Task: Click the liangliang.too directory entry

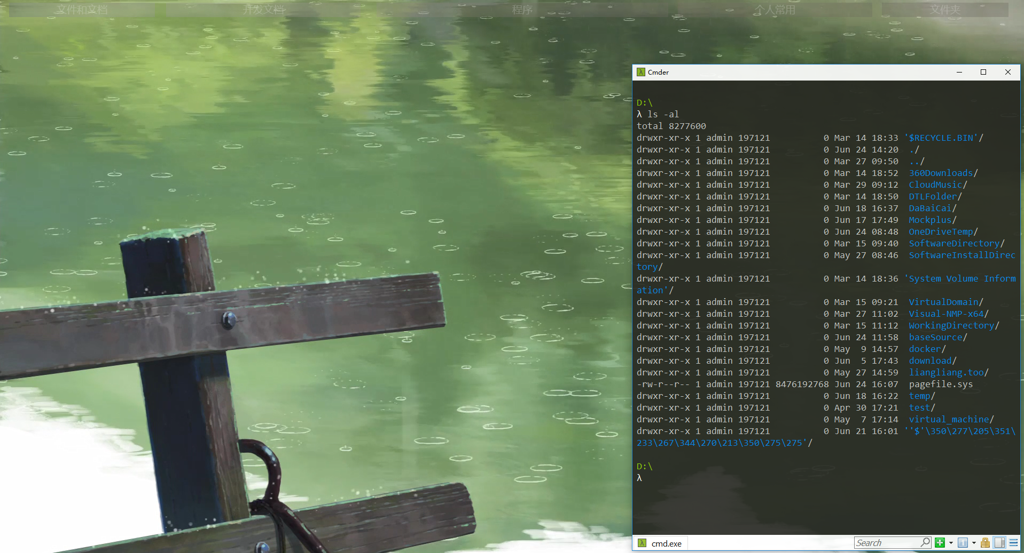Action: click(x=947, y=373)
